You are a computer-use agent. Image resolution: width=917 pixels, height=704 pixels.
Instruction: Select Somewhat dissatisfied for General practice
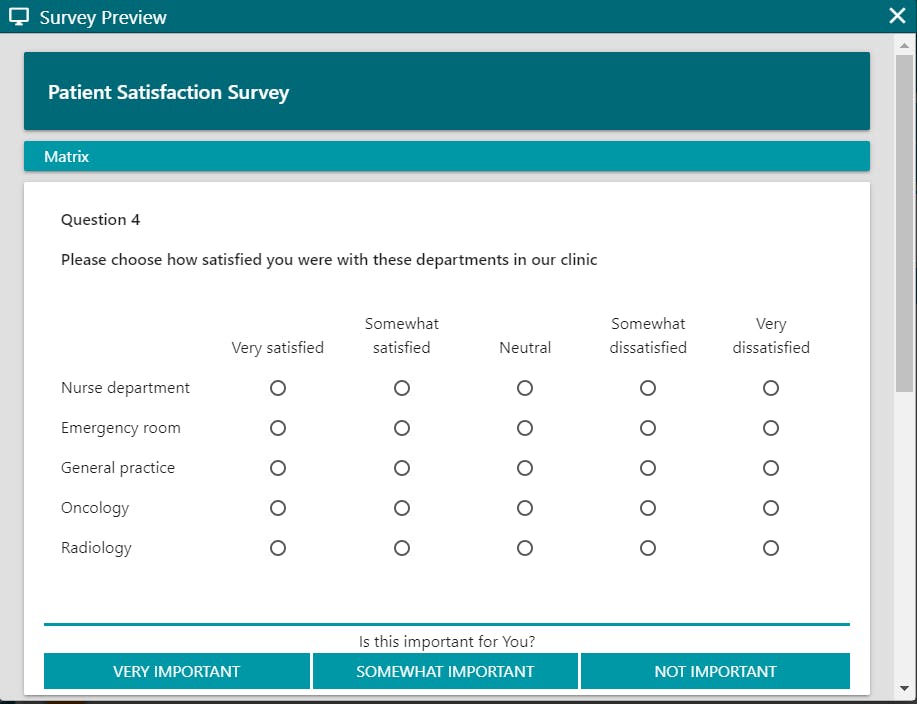[647, 468]
